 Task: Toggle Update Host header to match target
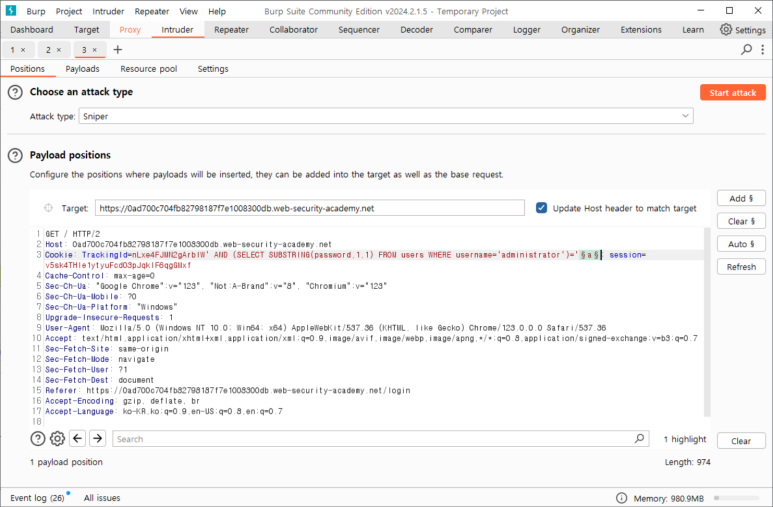click(541, 208)
